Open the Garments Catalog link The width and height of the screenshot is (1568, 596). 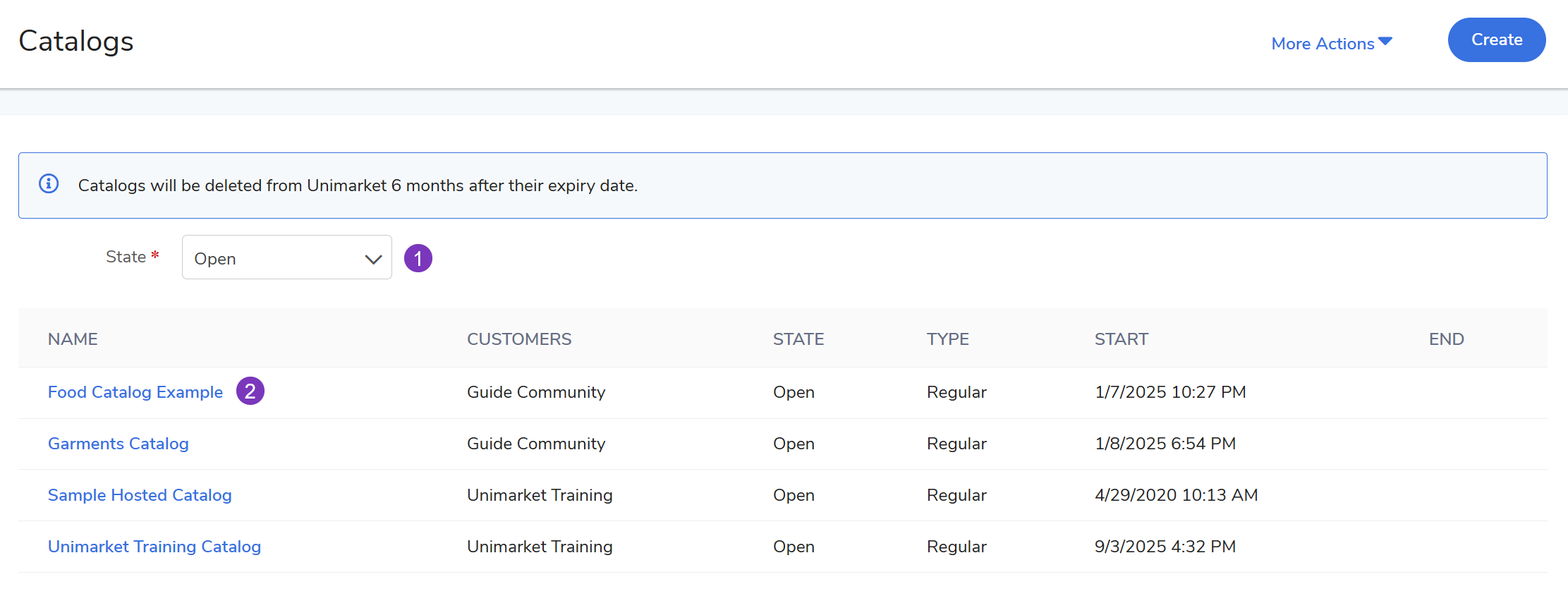pyautogui.click(x=118, y=444)
